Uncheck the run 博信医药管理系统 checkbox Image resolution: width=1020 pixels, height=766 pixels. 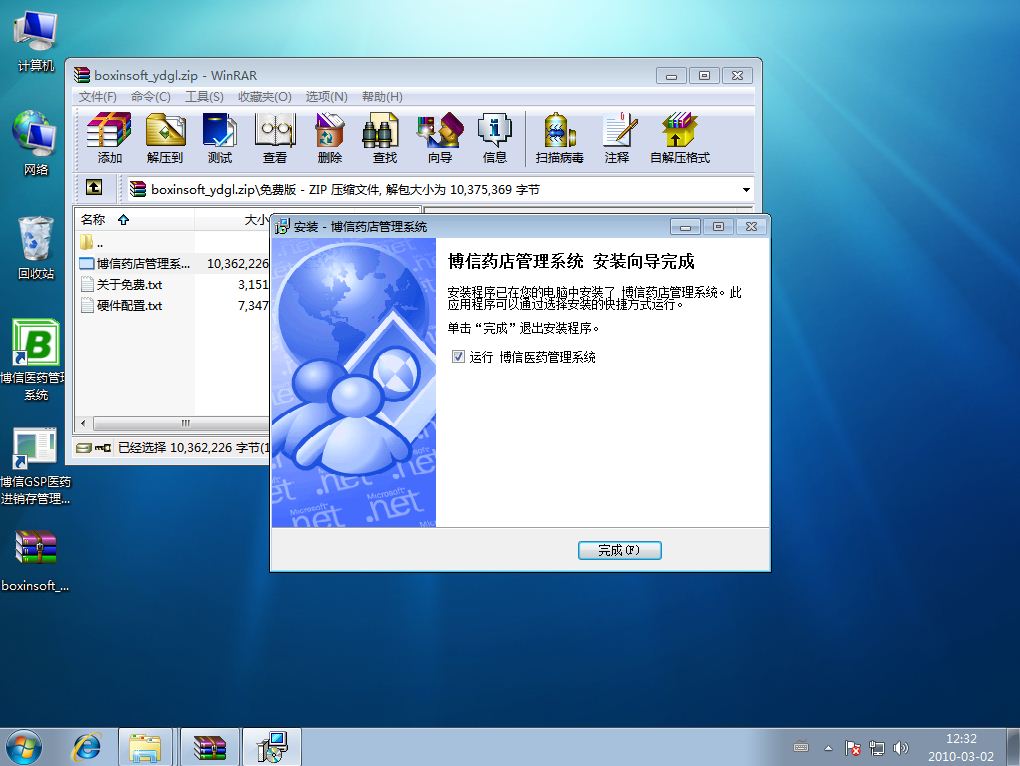pyautogui.click(x=459, y=357)
